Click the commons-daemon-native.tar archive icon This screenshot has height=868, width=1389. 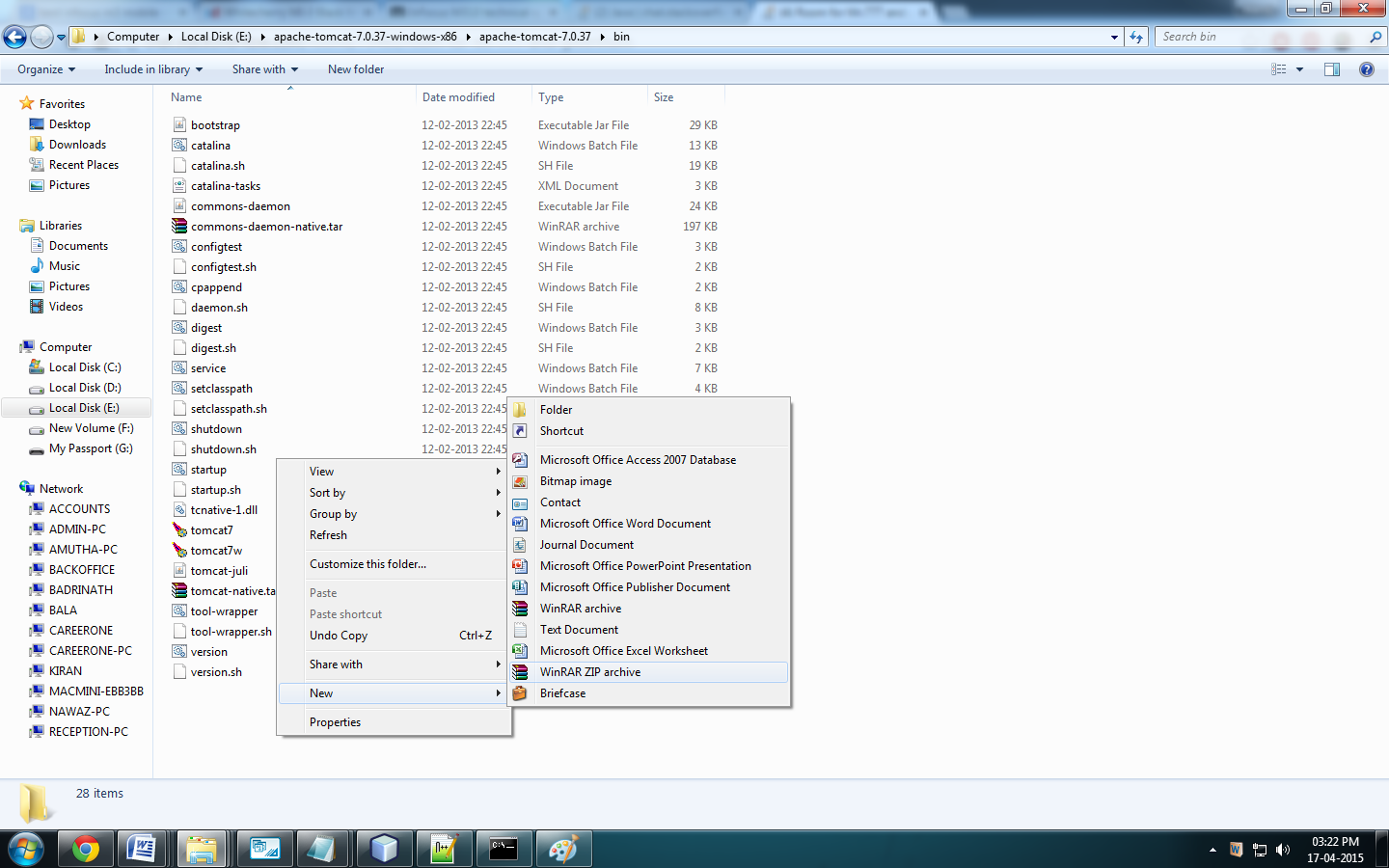point(179,227)
